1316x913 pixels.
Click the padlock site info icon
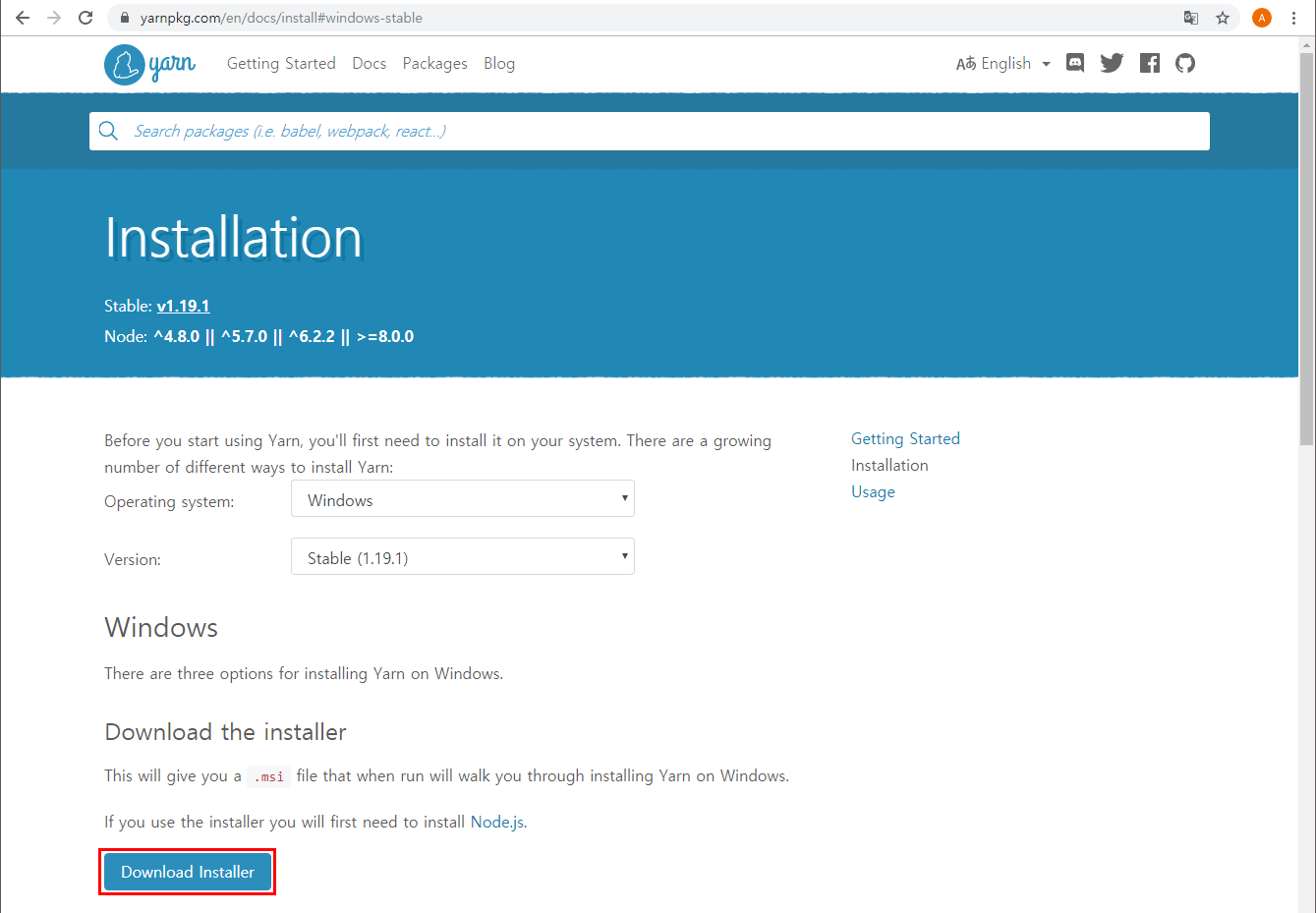[124, 18]
